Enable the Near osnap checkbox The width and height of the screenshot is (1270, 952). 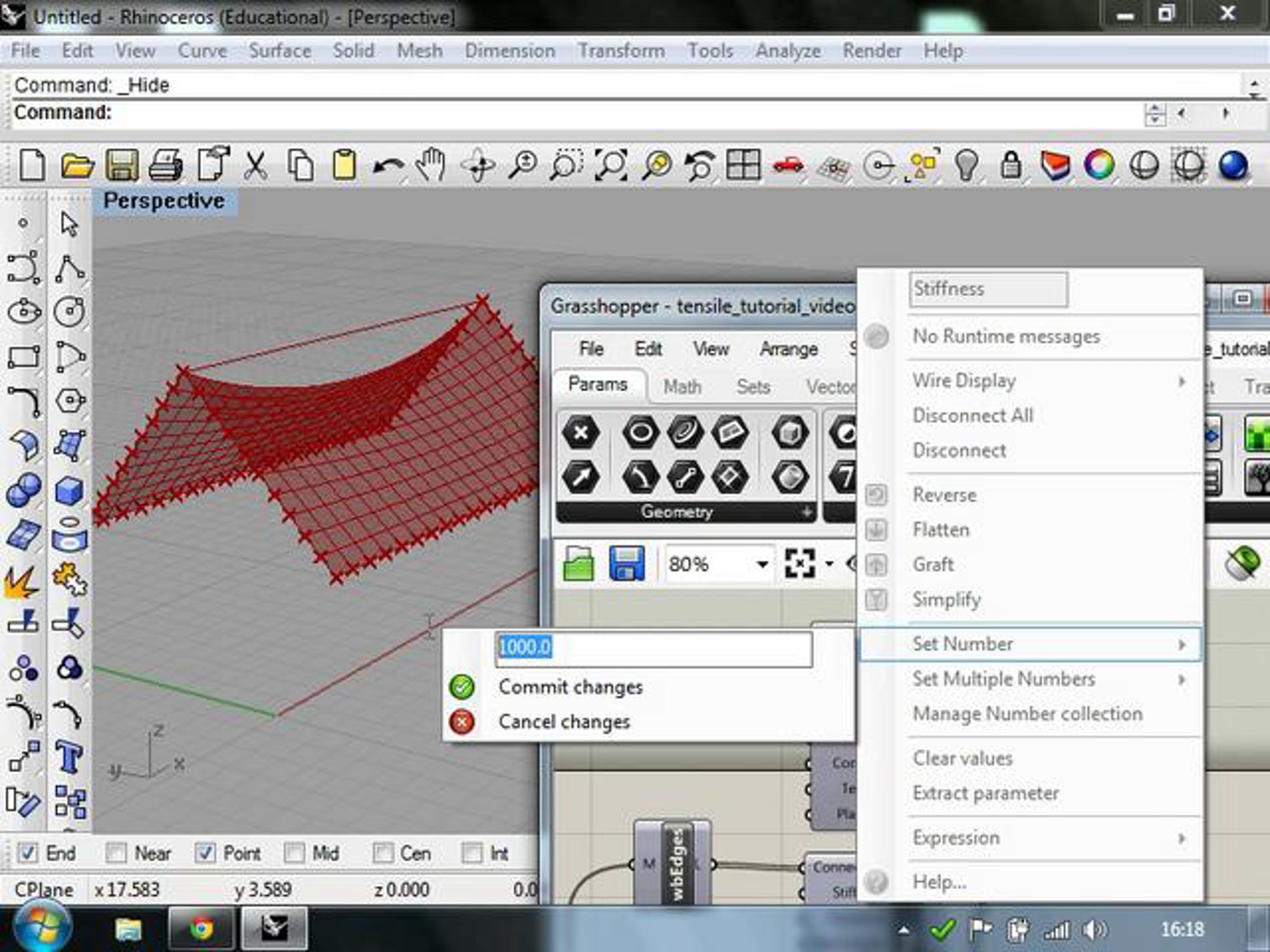coord(116,853)
